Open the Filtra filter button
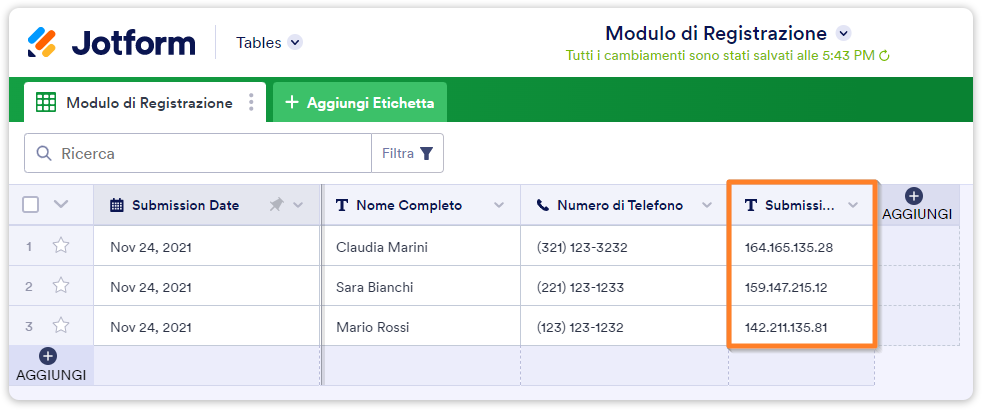 coord(408,154)
